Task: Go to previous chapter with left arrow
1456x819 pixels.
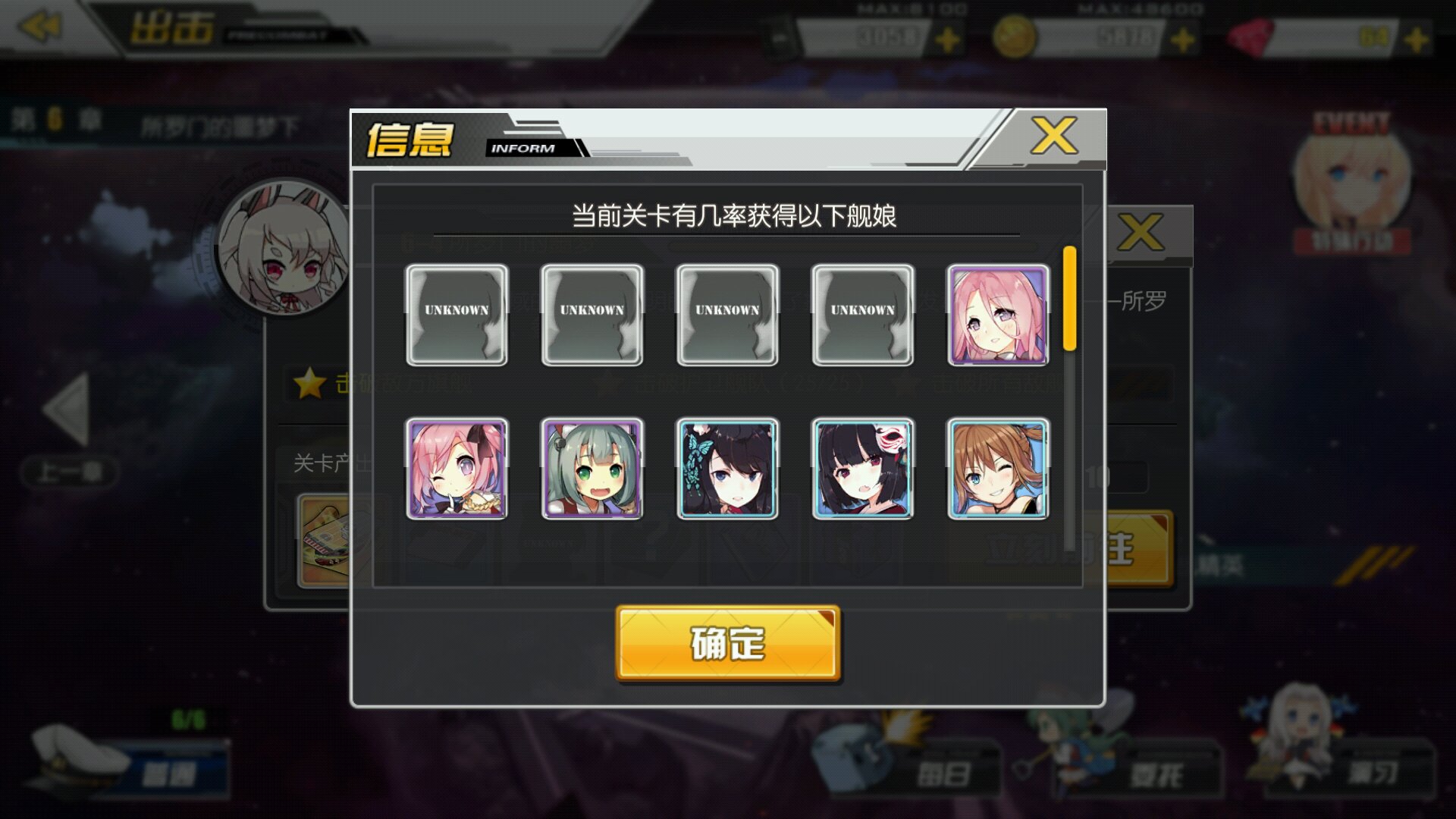Action: pyautogui.click(x=67, y=409)
